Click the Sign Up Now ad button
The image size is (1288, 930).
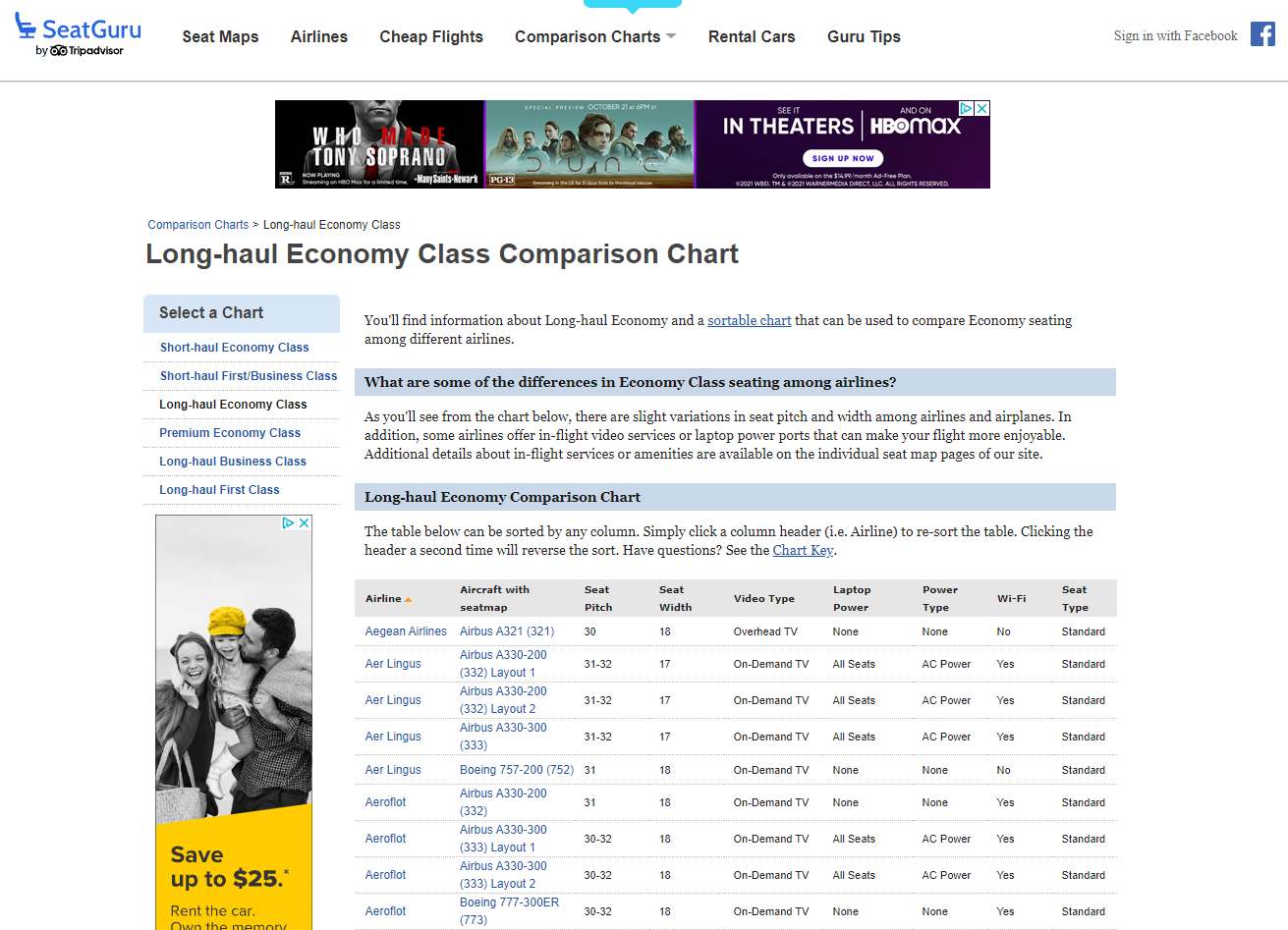(843, 158)
